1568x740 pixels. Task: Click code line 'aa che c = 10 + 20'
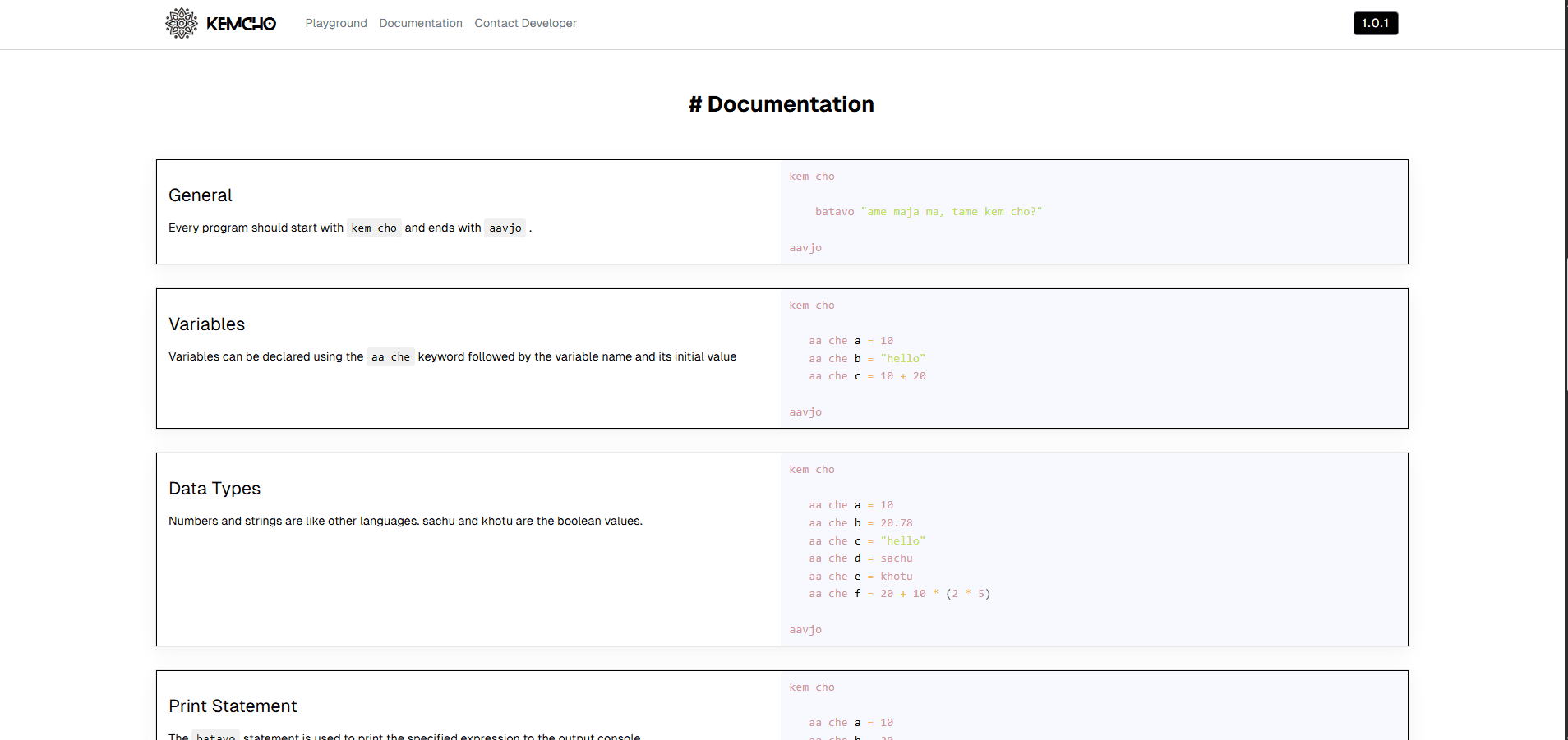coord(867,376)
